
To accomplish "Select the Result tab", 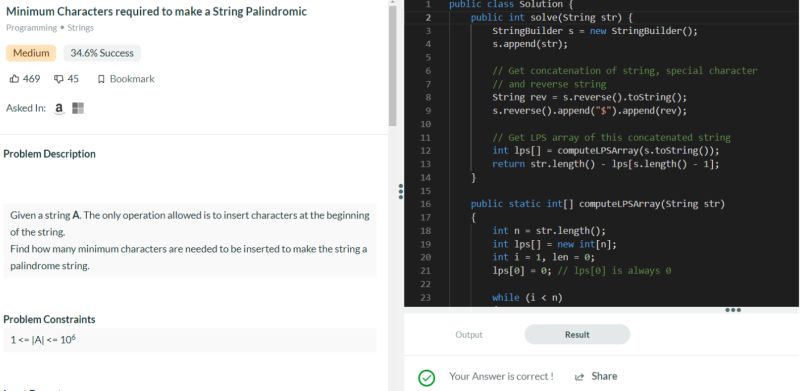I will pyautogui.click(x=577, y=335).
